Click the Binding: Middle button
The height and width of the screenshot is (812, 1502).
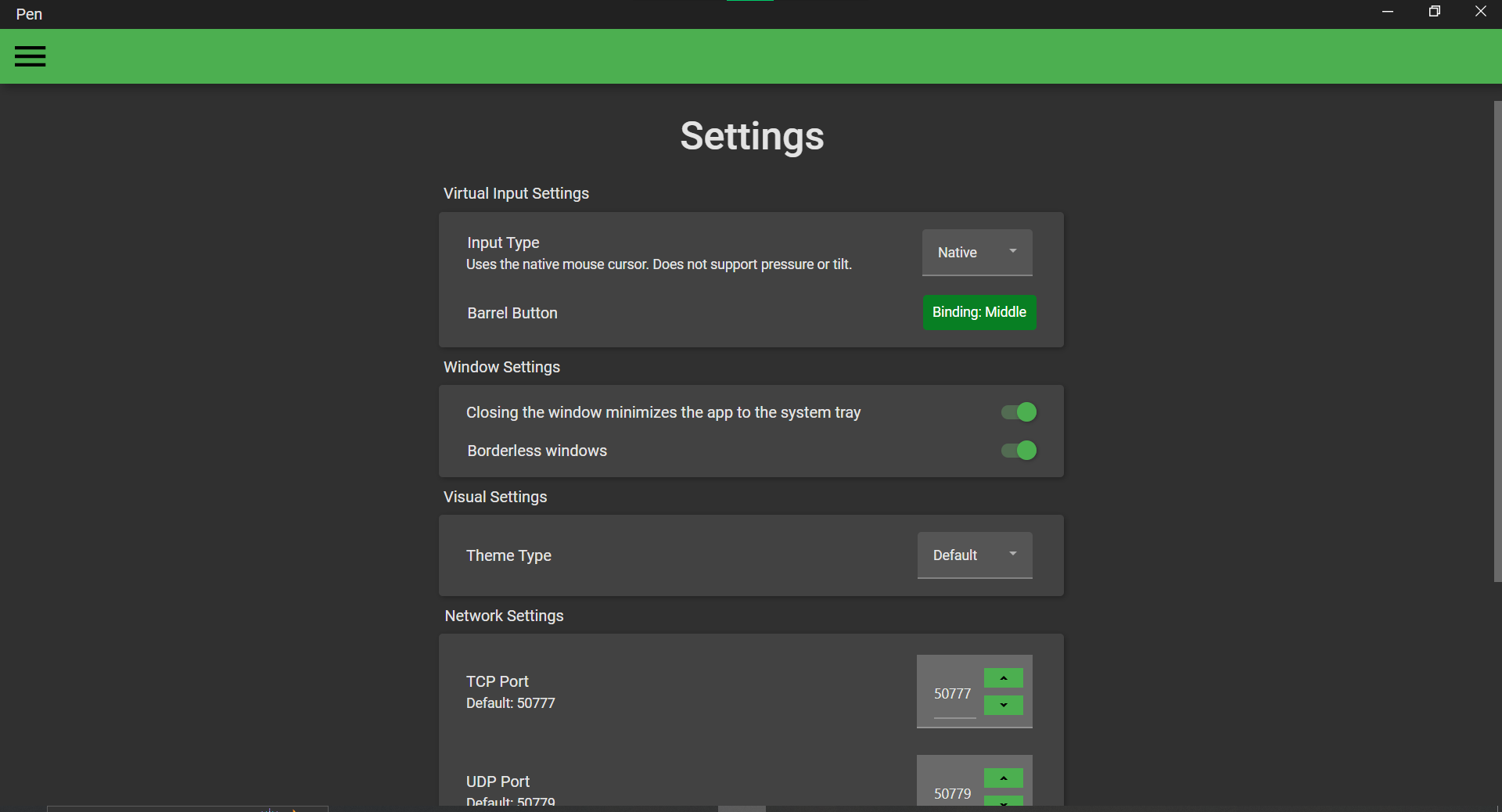pos(979,312)
